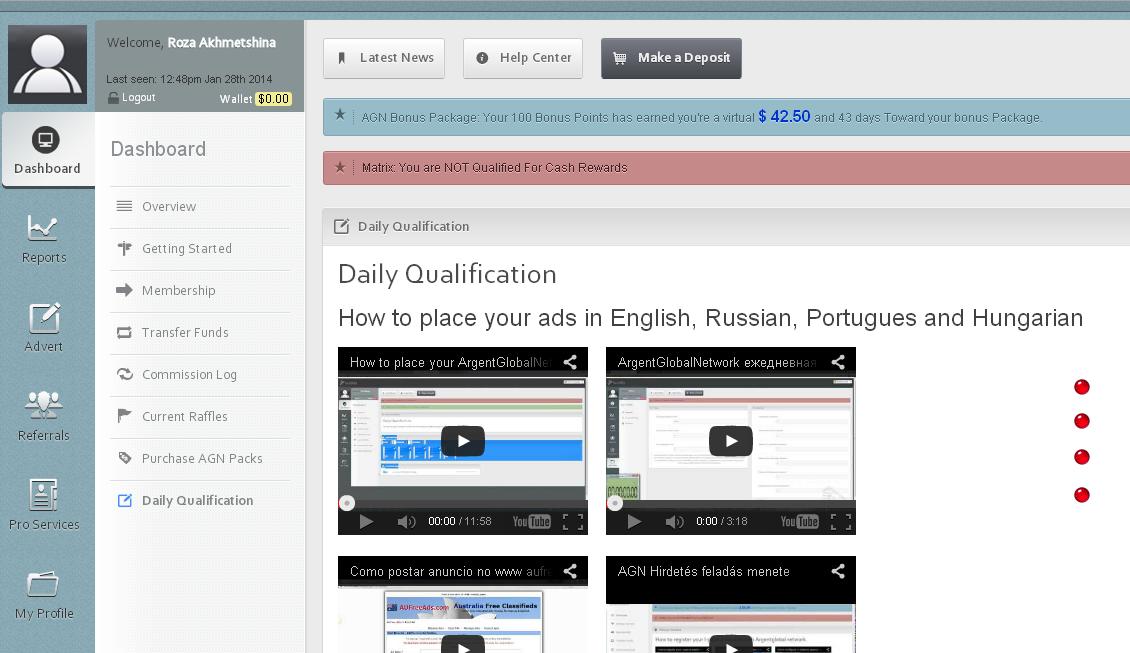Click bottom play button of the 11:58 video
Viewport: 1130px width, 653px height.
coord(366,521)
